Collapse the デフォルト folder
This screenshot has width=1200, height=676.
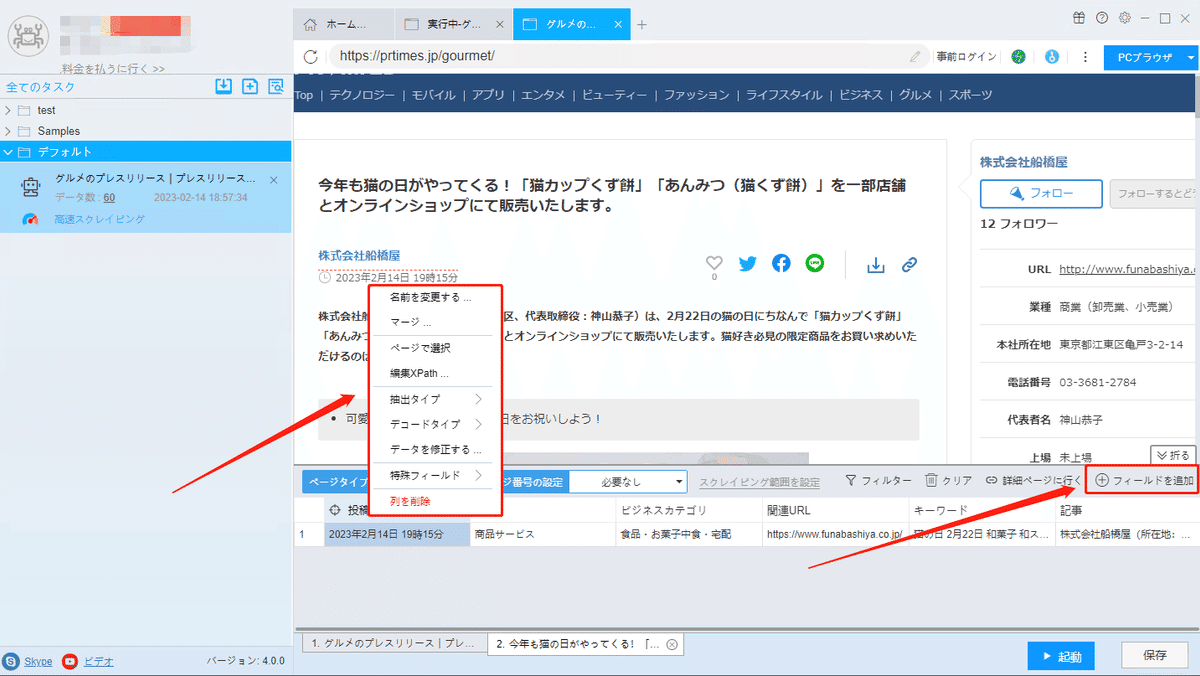[10, 152]
